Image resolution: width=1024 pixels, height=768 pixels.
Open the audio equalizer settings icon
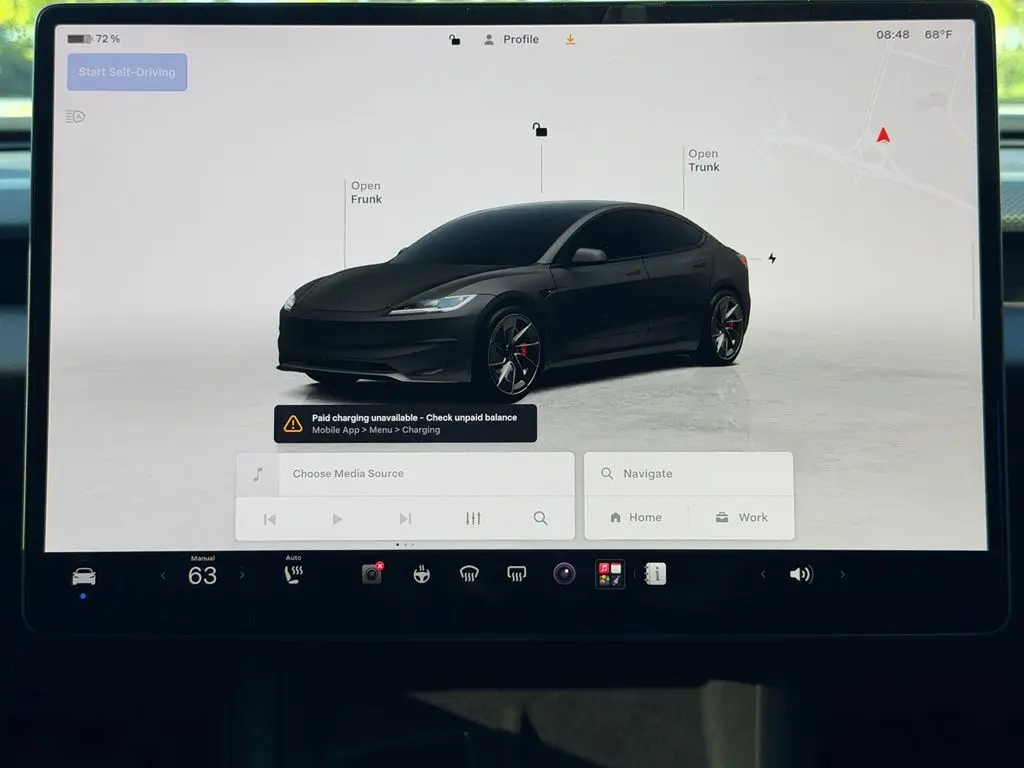(x=473, y=519)
